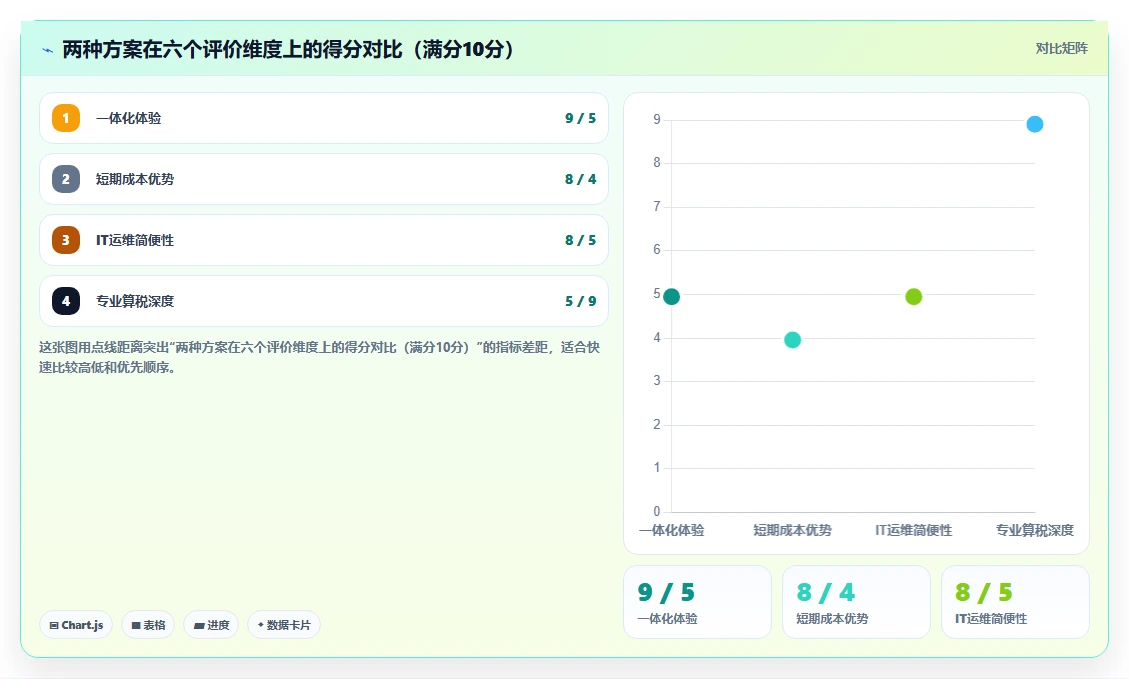This screenshot has height=679, width=1129.
Task: Click the 短期成本优势 x-axis label
Action: click(792, 531)
